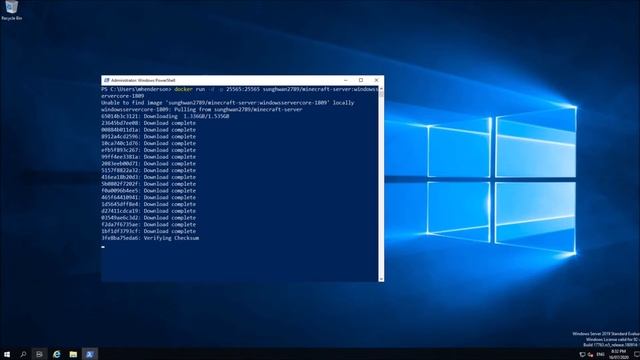
Task: Select the PowerShell taskbar button
Action: (90, 354)
